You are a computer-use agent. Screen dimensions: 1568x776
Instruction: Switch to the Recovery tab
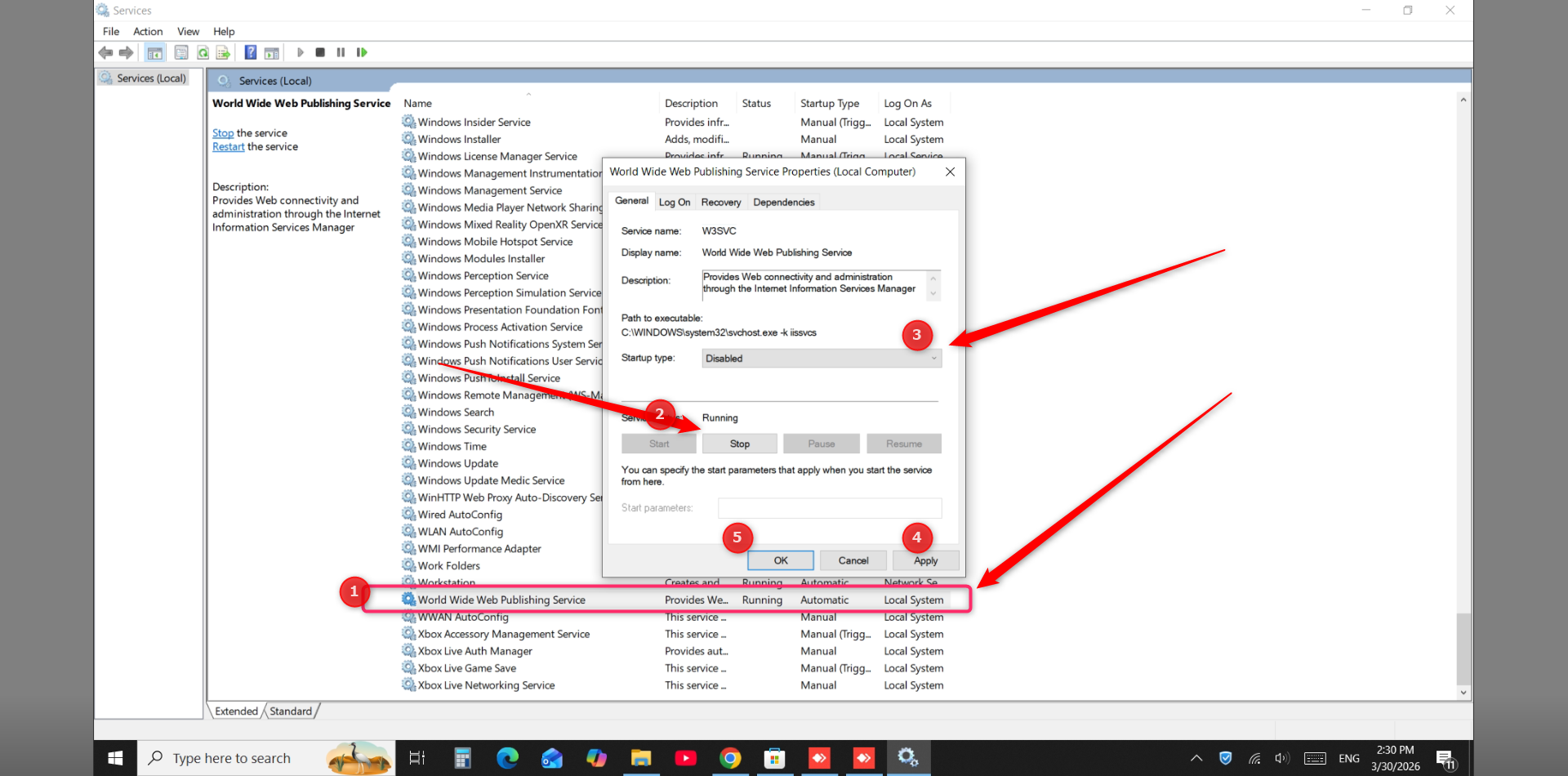point(721,203)
